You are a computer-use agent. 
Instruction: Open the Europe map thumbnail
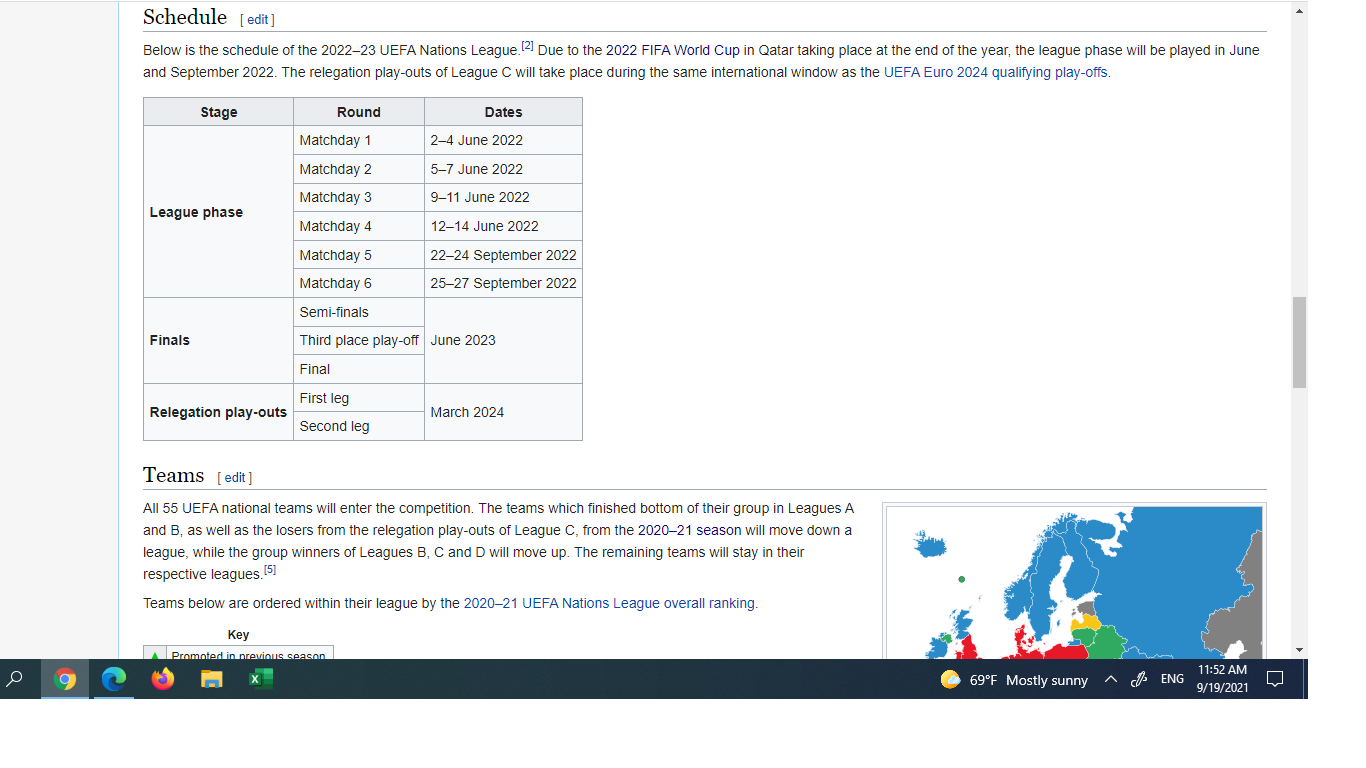click(x=1074, y=582)
